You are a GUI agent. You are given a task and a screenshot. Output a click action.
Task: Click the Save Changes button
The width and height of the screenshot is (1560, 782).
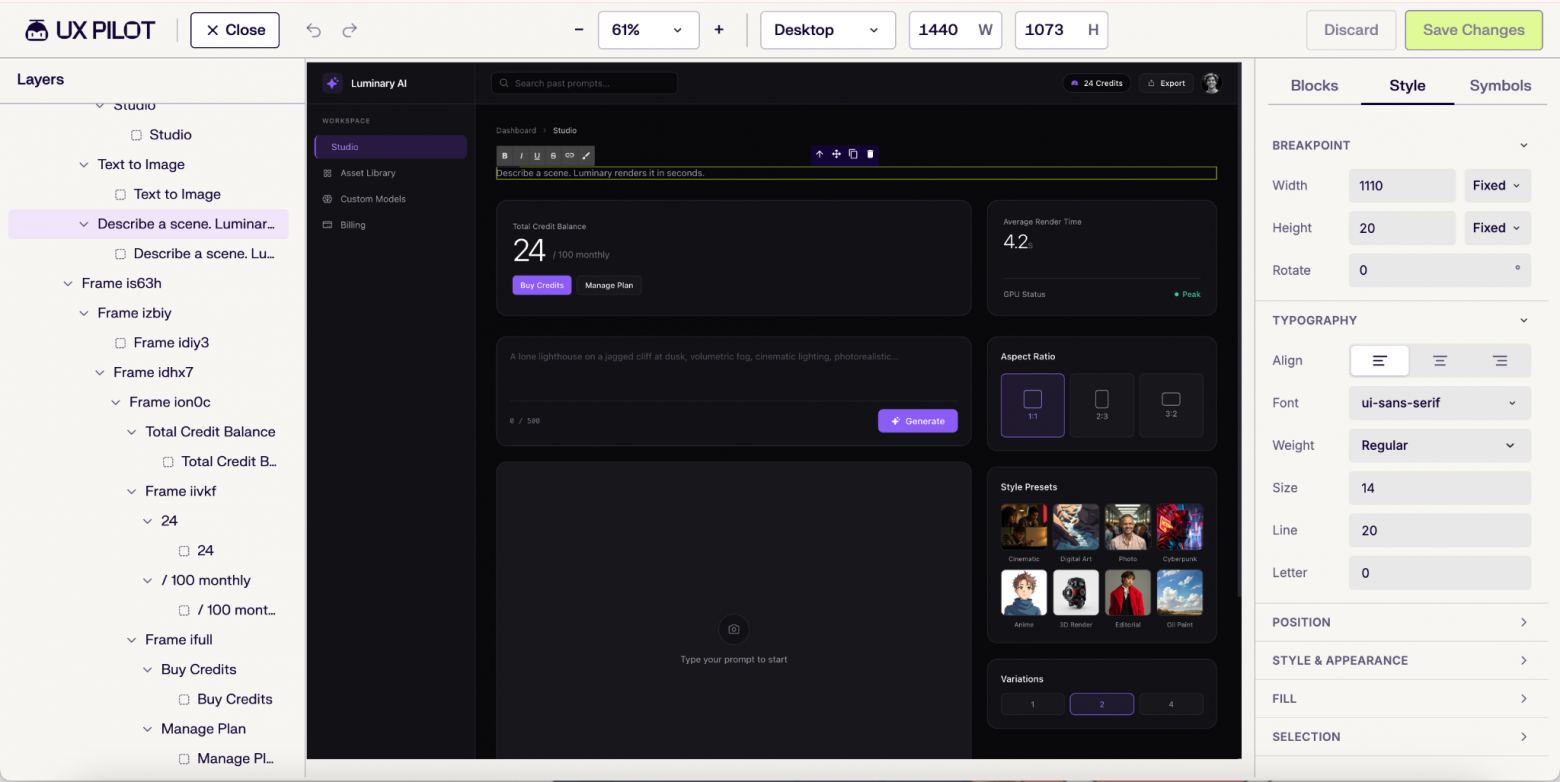coord(1473,30)
